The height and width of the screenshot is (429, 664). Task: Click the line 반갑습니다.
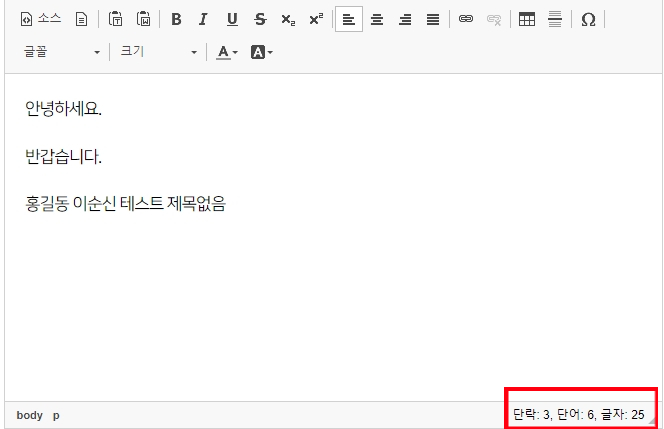[x=64, y=156]
